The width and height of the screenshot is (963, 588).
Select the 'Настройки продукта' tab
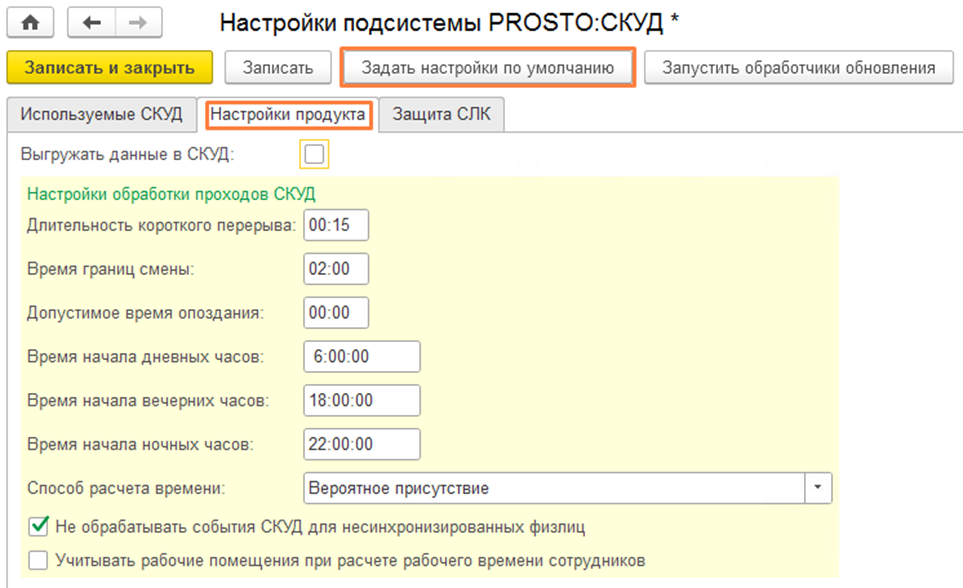click(x=287, y=115)
